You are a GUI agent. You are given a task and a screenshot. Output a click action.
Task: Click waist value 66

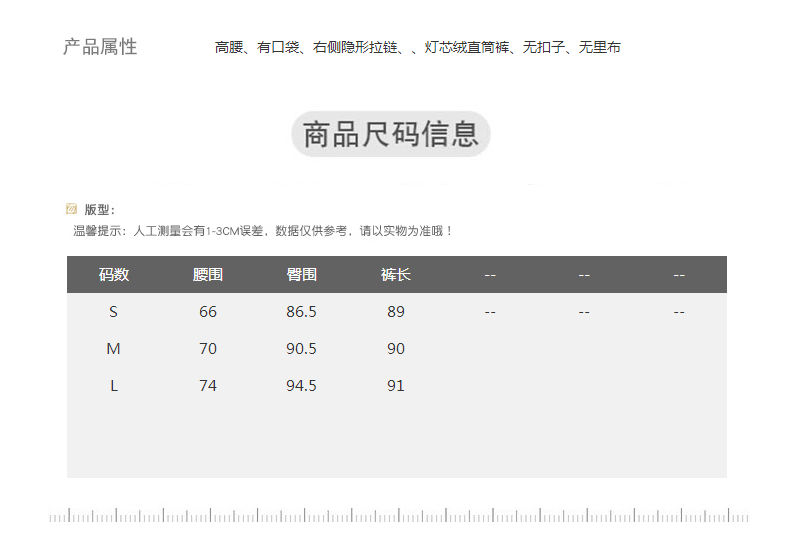[x=208, y=312]
